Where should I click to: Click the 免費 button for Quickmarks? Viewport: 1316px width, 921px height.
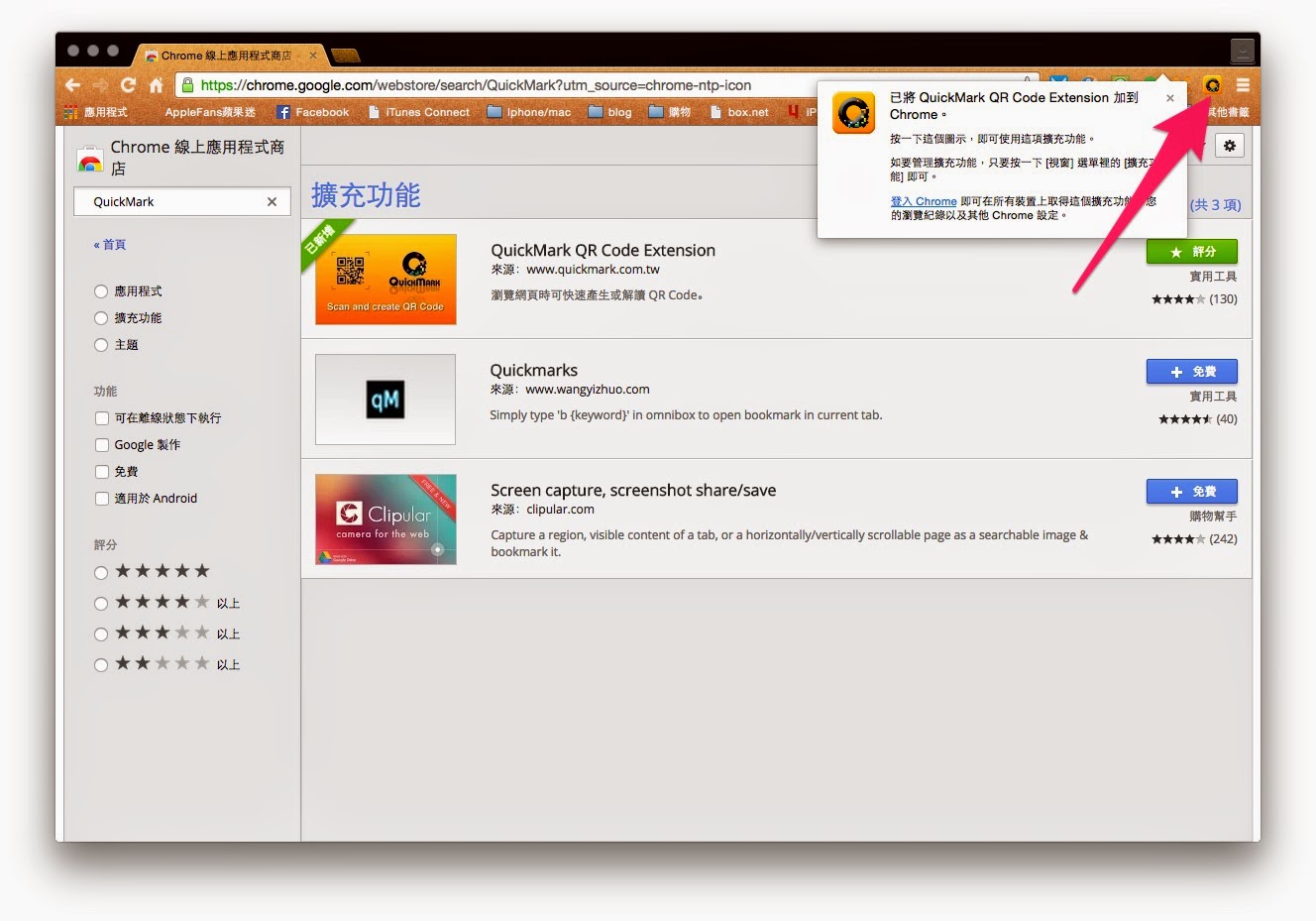pyautogui.click(x=1191, y=372)
